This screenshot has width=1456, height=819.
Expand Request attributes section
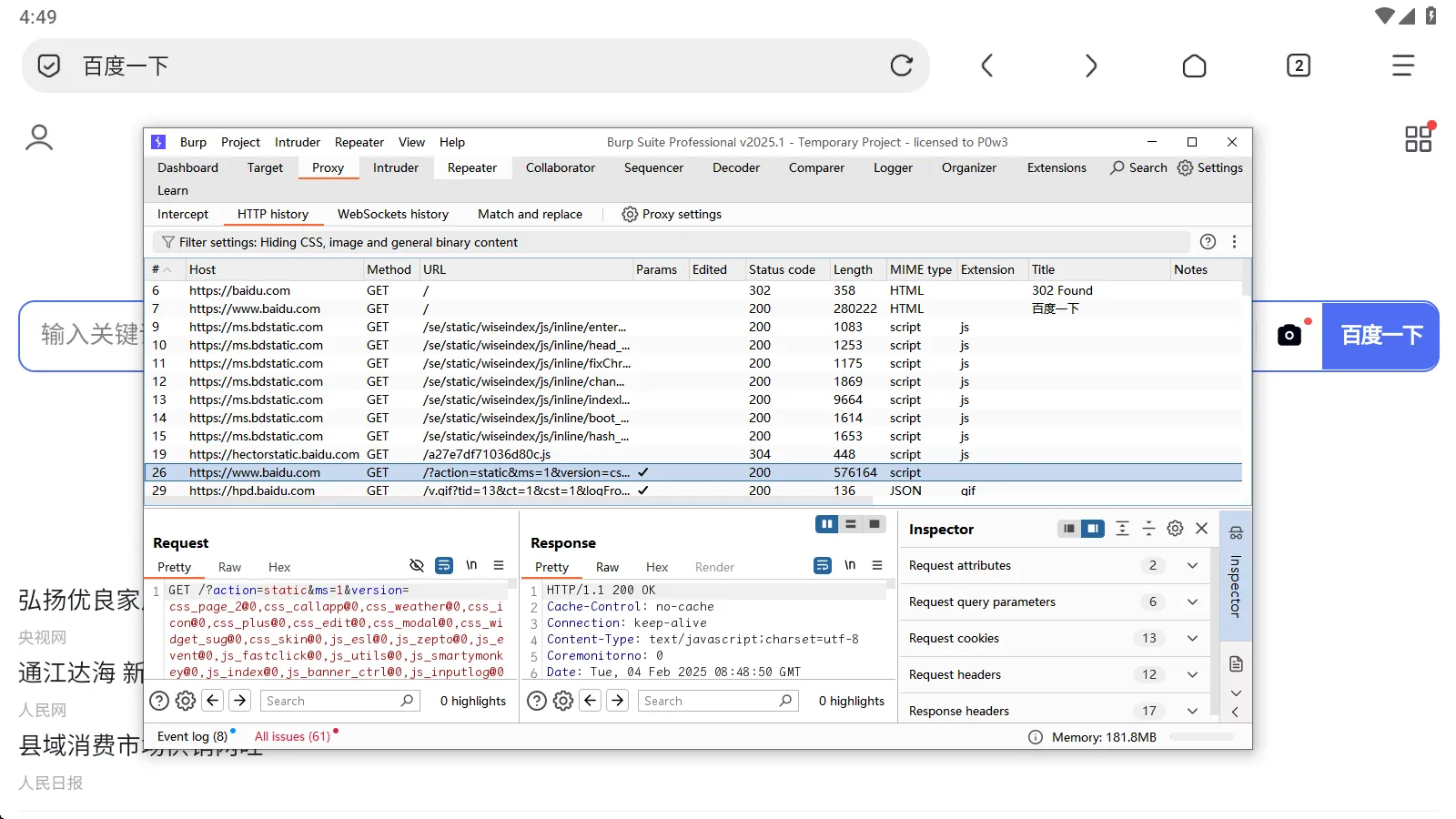1192,566
